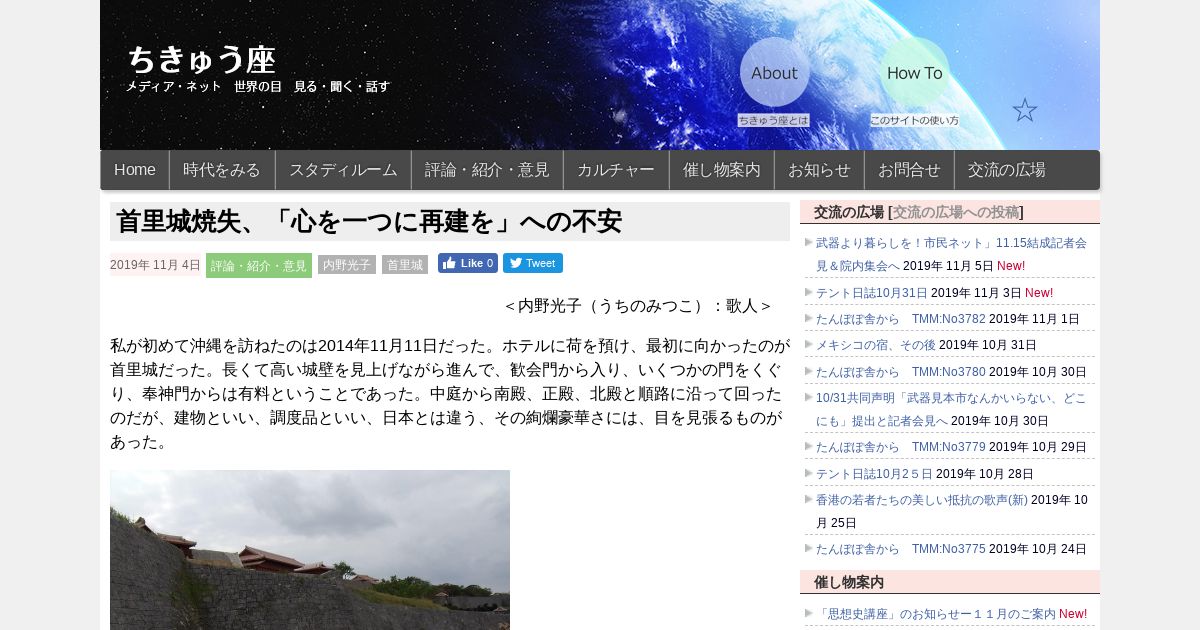
Task: Open the Home menu item
Action: (135, 170)
